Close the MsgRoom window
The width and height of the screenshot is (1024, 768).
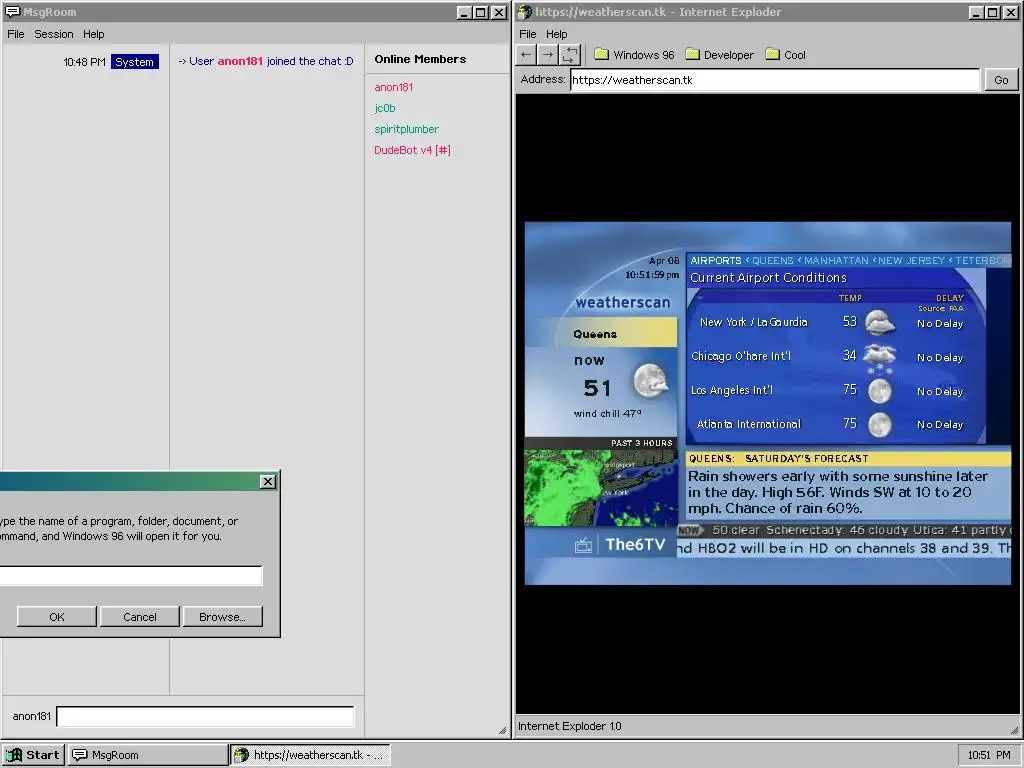(498, 12)
